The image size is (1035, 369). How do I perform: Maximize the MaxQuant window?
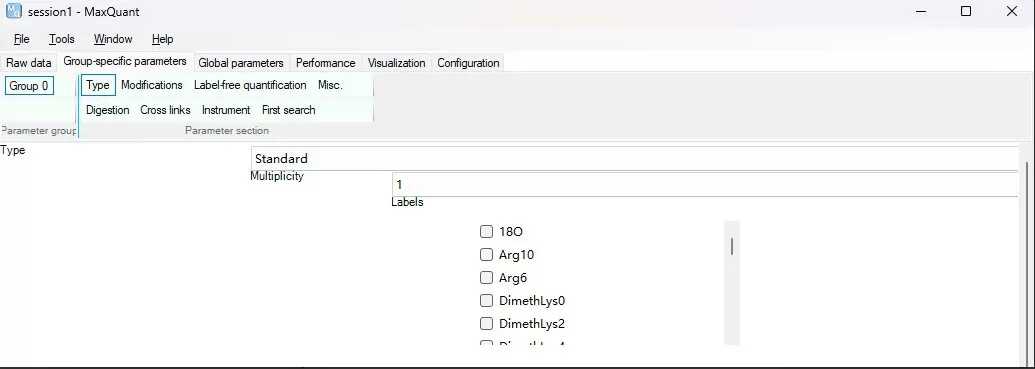click(x=966, y=11)
